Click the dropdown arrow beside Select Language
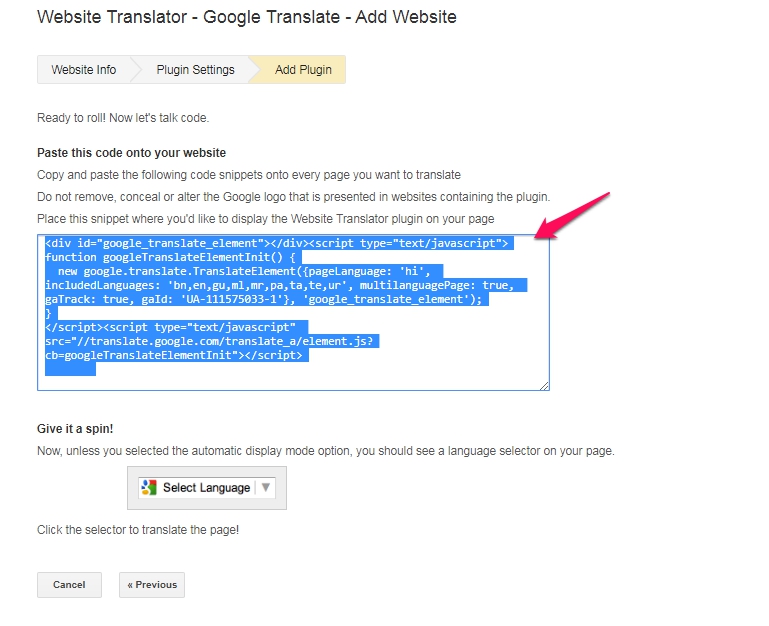769x626 pixels. [x=266, y=488]
